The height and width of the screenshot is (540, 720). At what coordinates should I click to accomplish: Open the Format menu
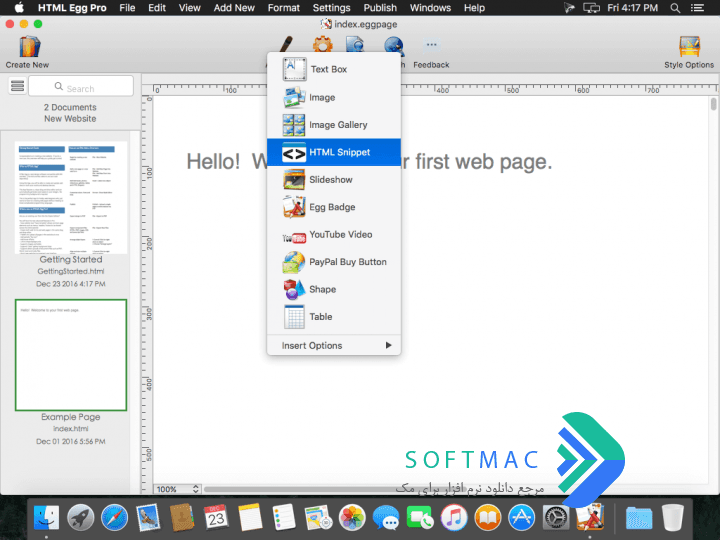coord(284,8)
